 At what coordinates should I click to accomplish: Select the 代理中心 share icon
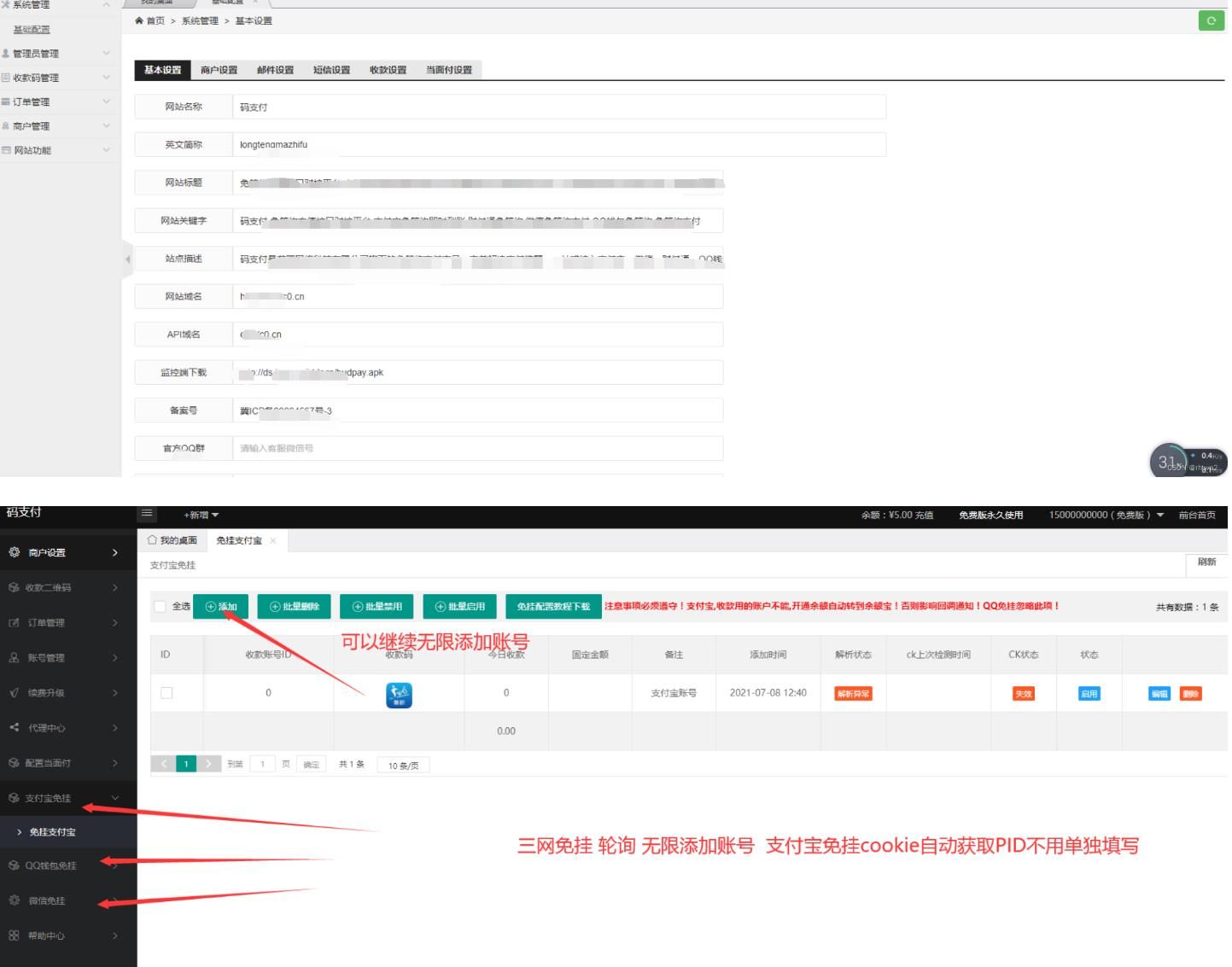coord(15,728)
